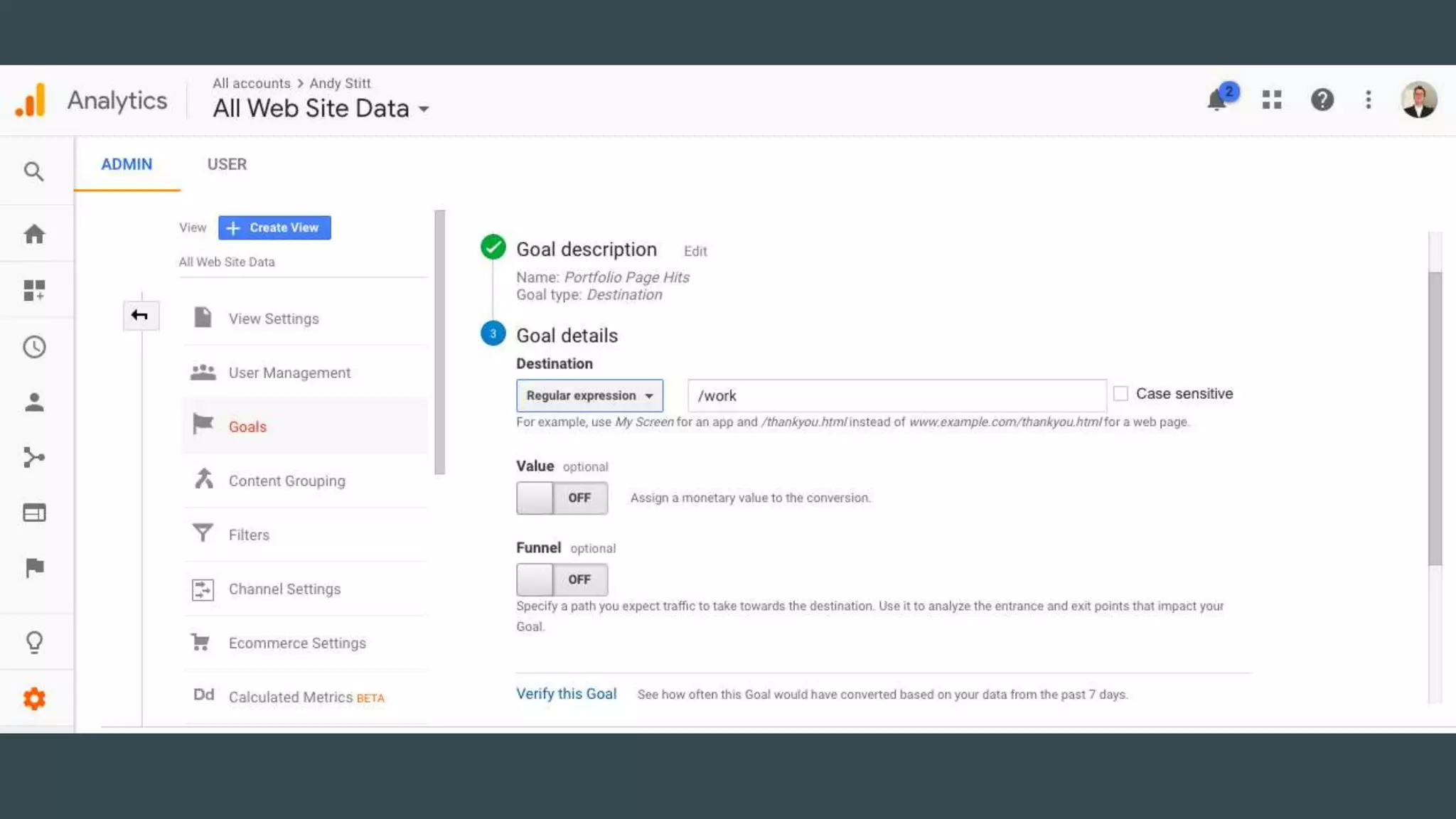Switch to the USER tab

point(227,164)
